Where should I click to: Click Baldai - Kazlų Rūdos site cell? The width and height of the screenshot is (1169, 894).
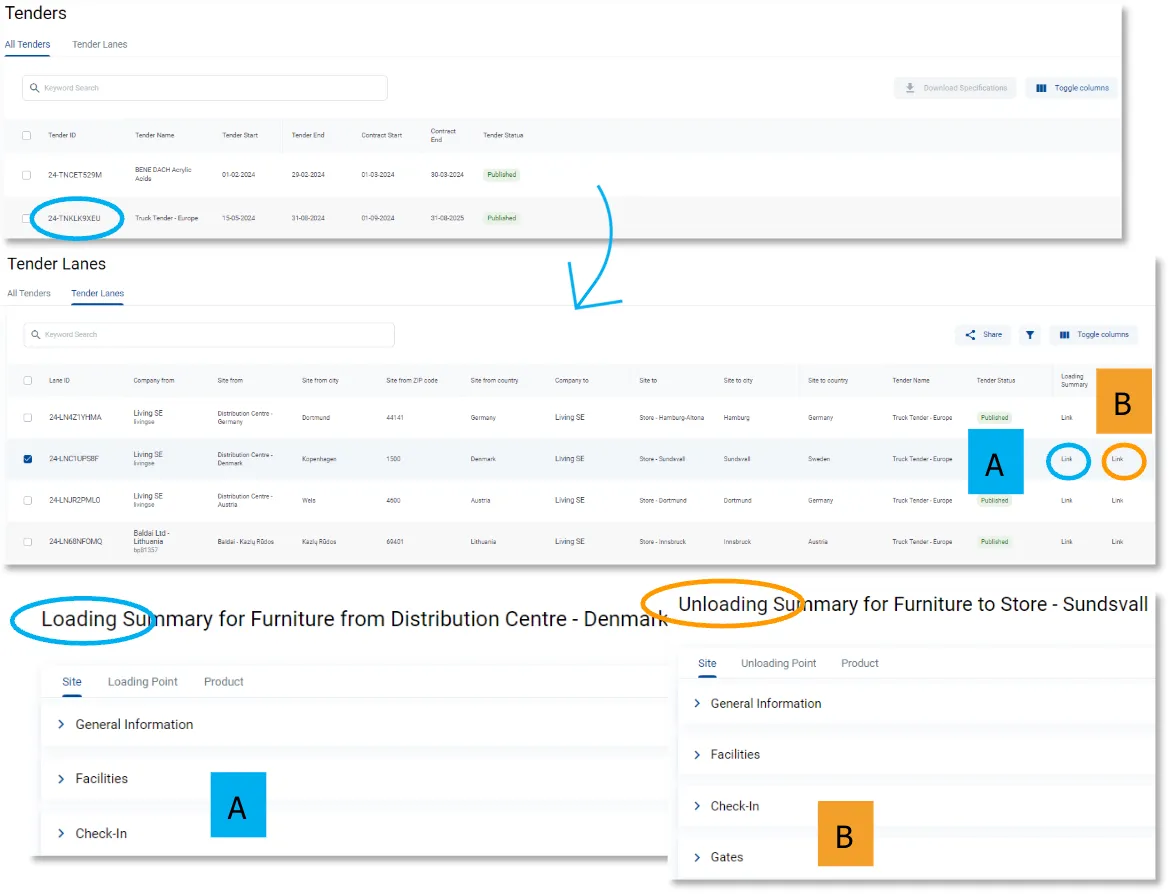point(245,542)
